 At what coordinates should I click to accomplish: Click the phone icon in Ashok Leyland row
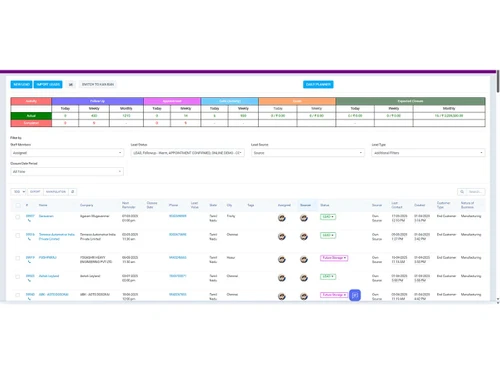[29, 280]
